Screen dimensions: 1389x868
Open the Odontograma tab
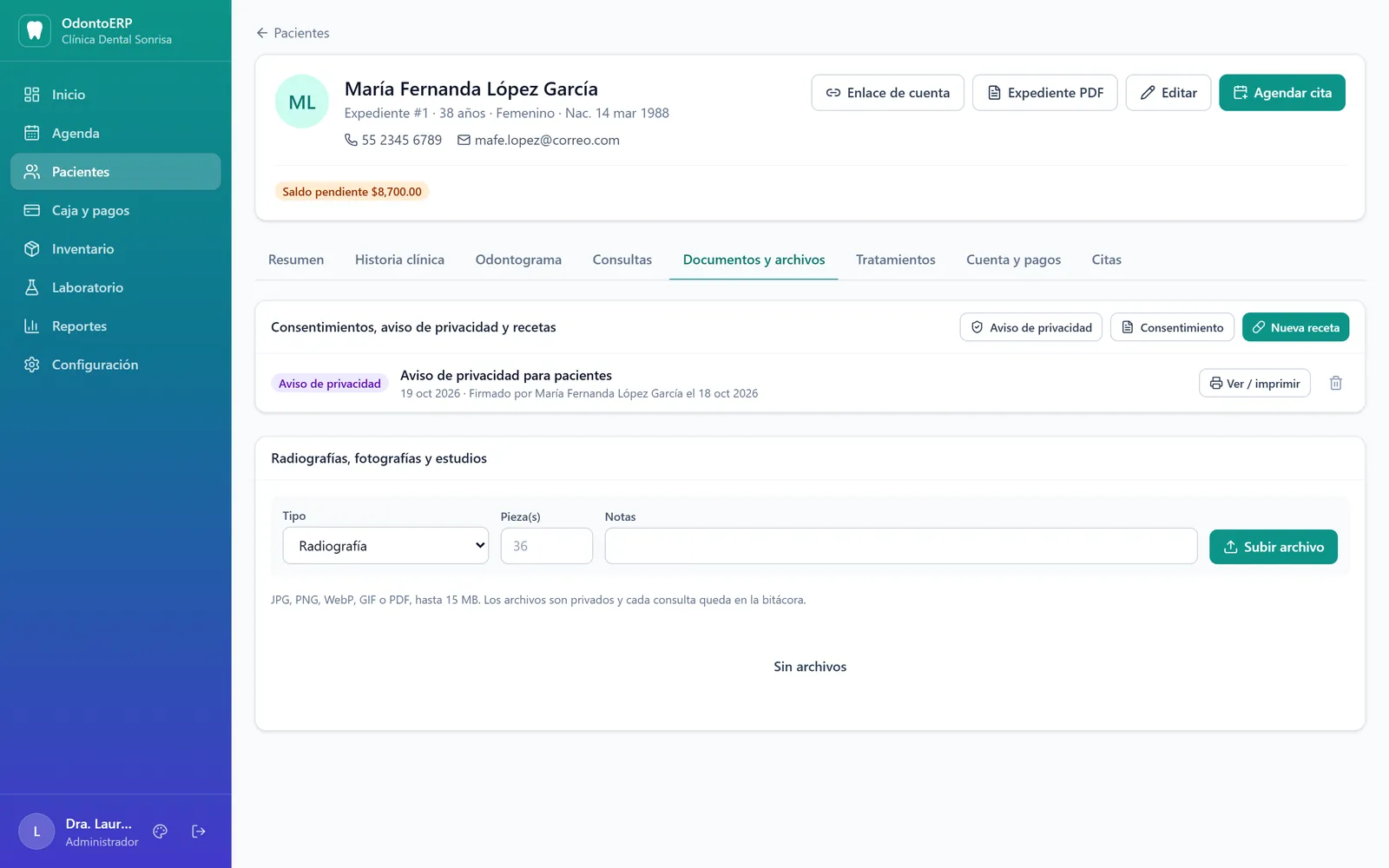point(518,260)
